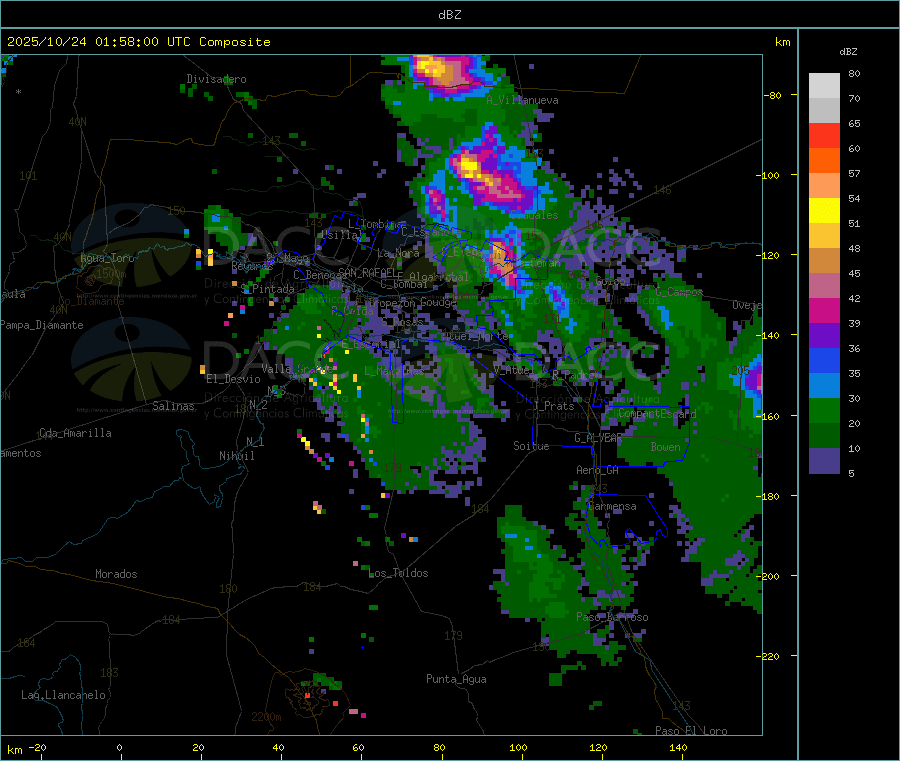Select the Nihuil location label
This screenshot has height=761, width=900.
click(236, 456)
